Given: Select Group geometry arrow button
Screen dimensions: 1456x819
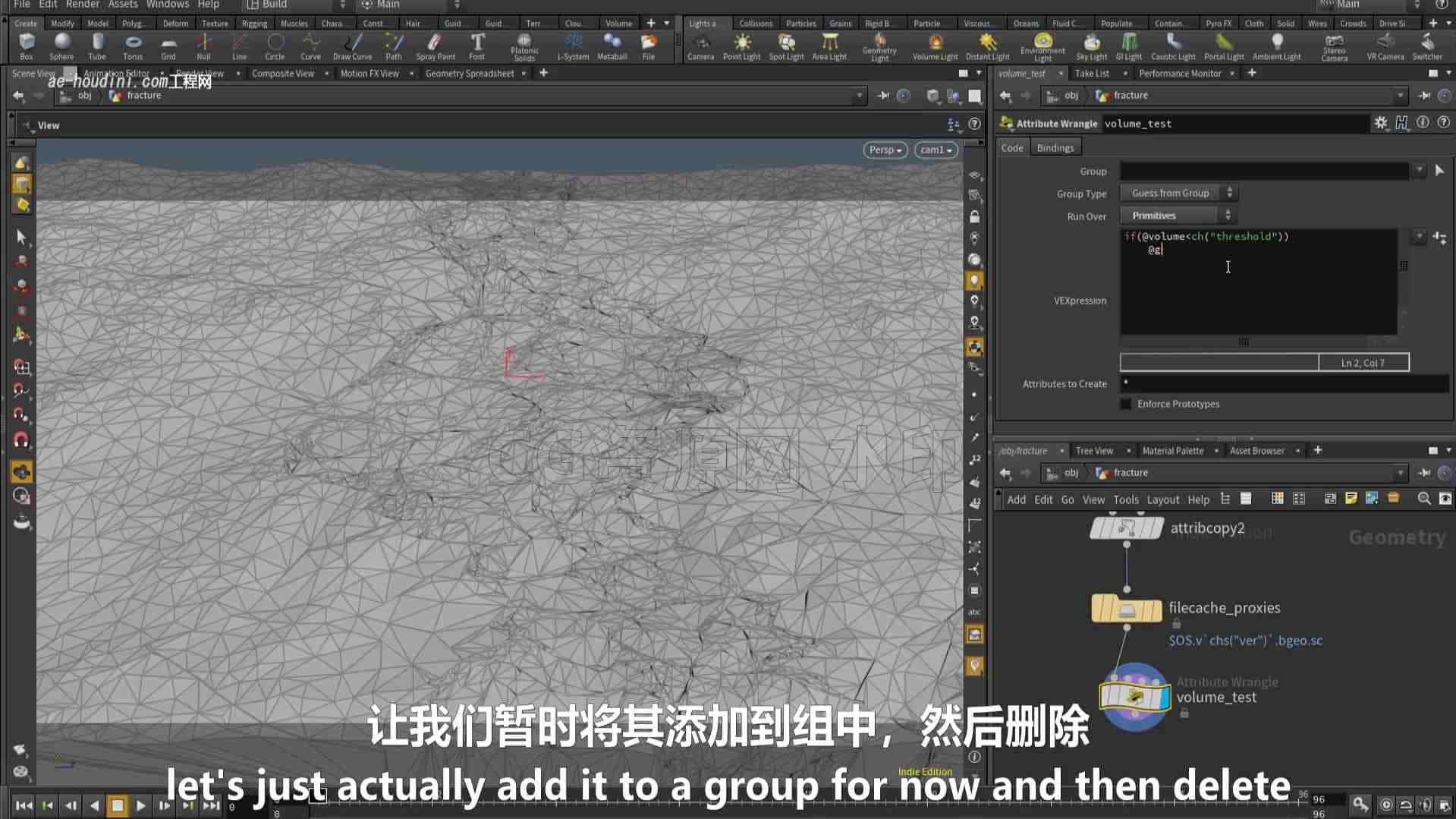Looking at the screenshot, I should tap(1439, 171).
